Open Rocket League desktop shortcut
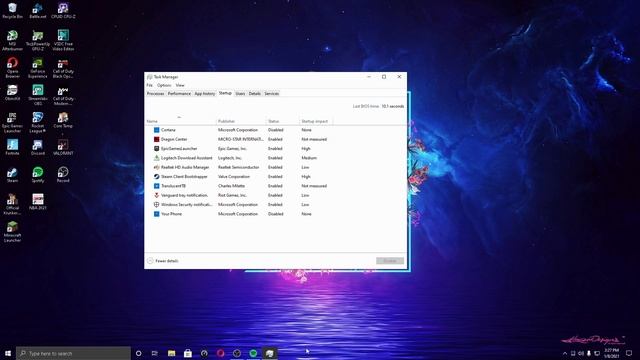The height and width of the screenshot is (360, 640). 38,122
